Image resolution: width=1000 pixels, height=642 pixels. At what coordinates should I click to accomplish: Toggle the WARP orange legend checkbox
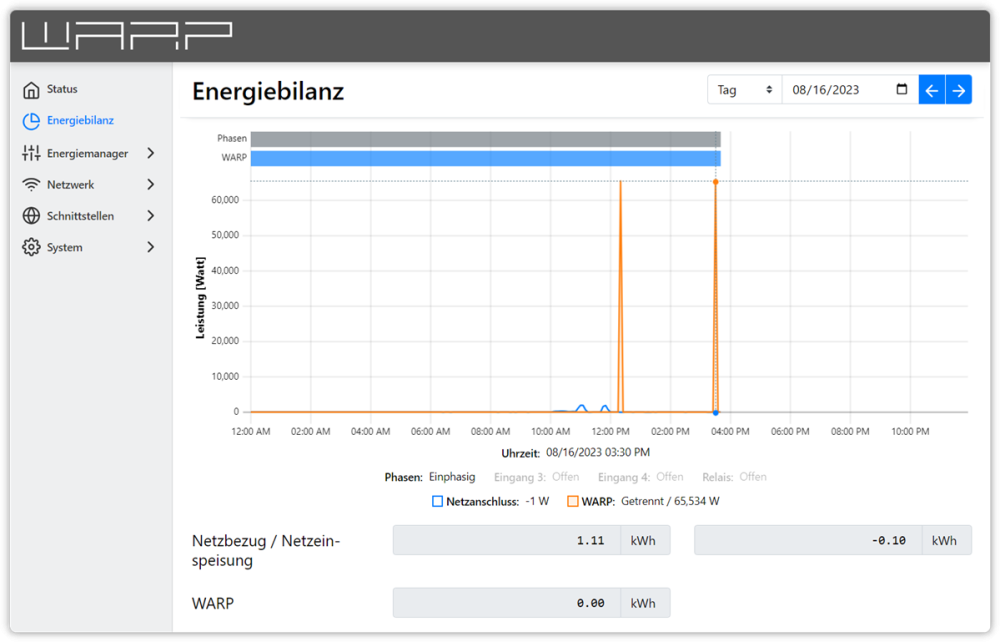click(x=572, y=501)
